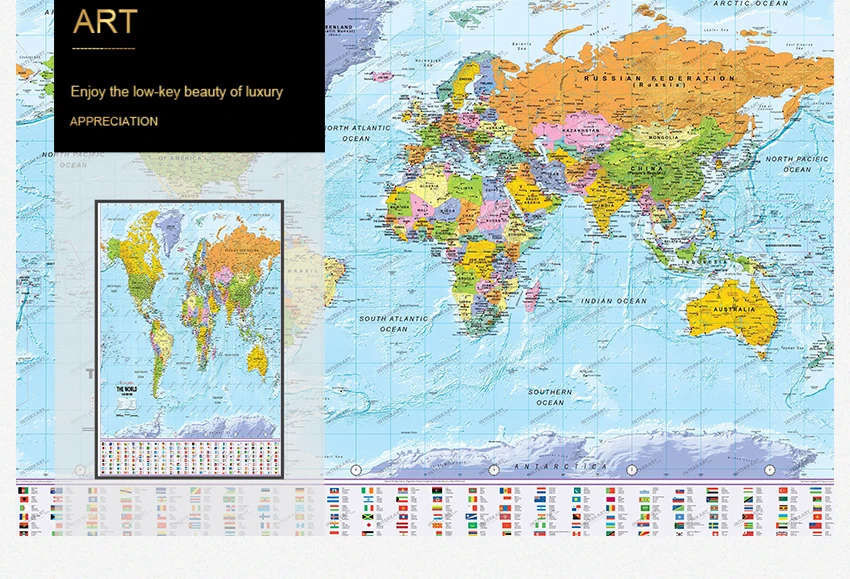850x579 pixels.
Task: Click the "MONGOLIA" label on the map
Action: tap(664, 138)
